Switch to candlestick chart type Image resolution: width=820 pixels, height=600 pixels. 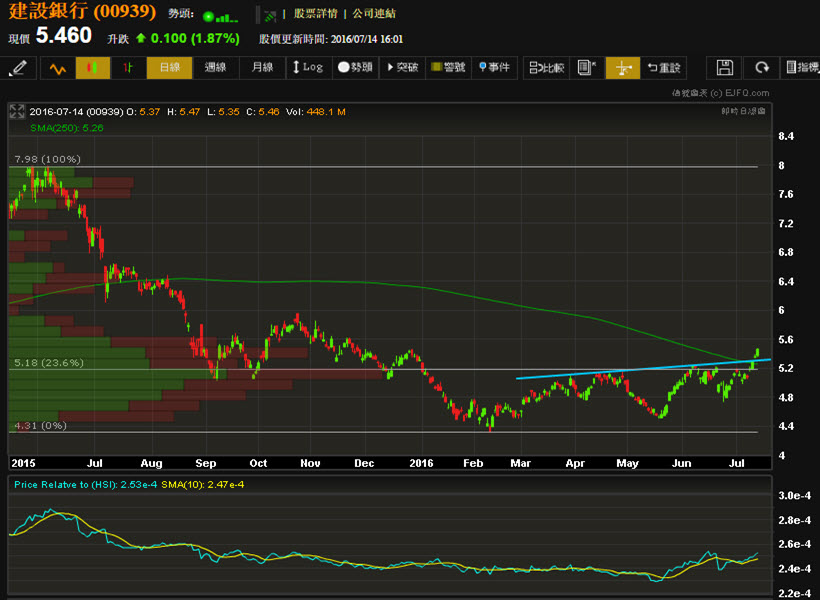pyautogui.click(x=93, y=67)
